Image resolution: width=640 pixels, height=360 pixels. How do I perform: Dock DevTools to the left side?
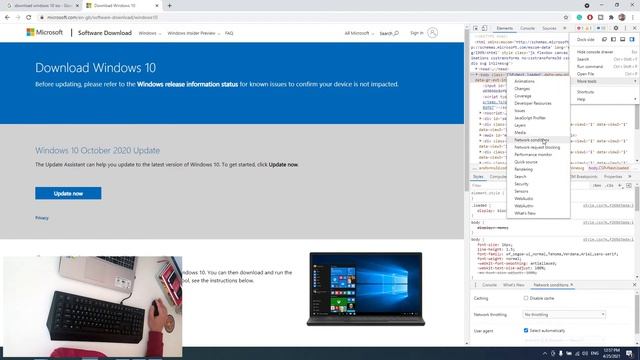click(x=613, y=40)
